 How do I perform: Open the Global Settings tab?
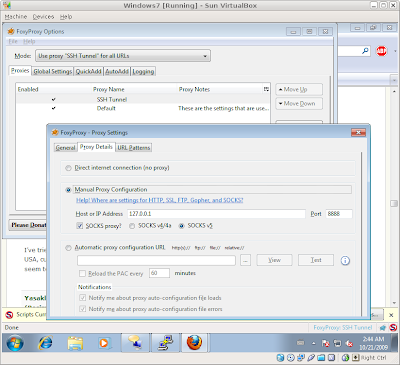point(53,71)
